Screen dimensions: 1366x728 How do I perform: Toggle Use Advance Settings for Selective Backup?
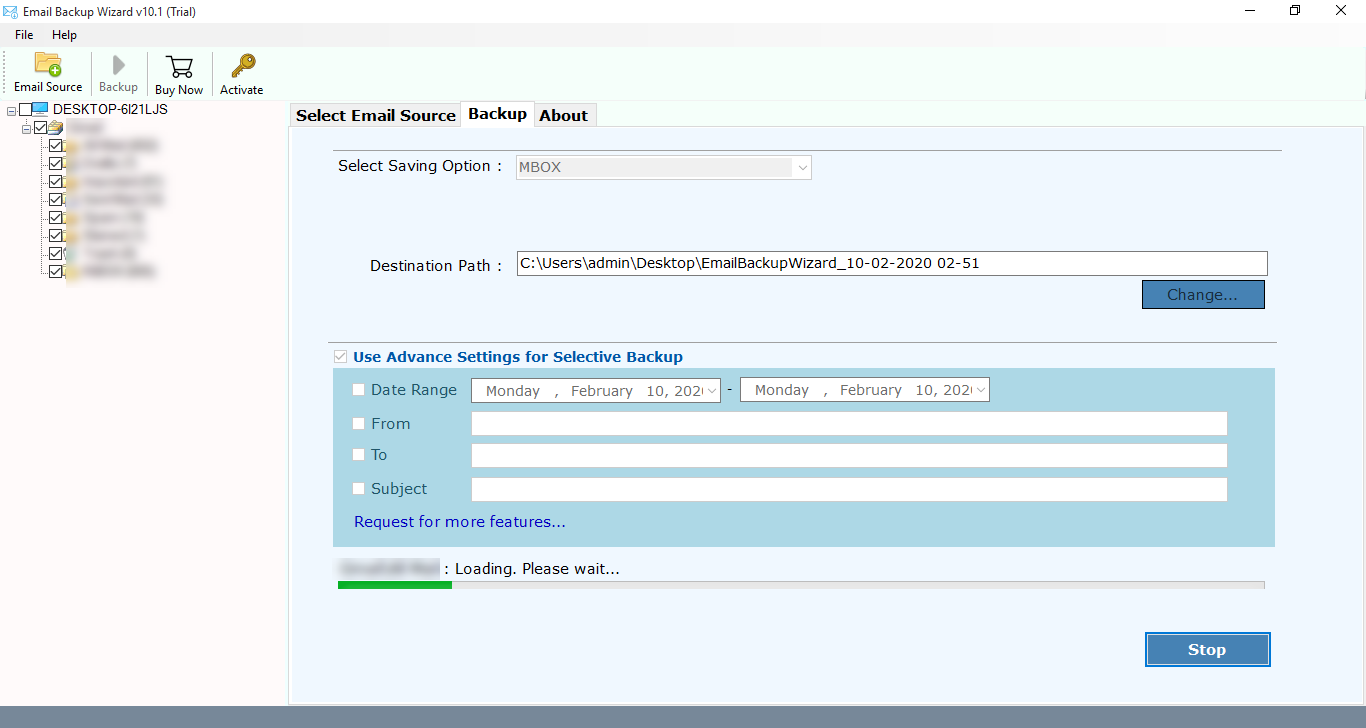tap(341, 357)
